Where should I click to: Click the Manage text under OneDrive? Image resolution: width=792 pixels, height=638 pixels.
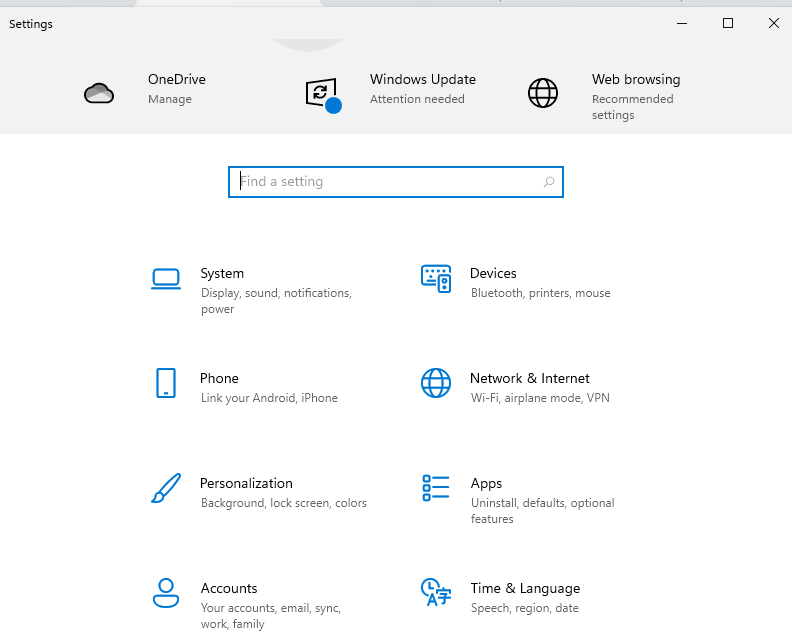[170, 99]
